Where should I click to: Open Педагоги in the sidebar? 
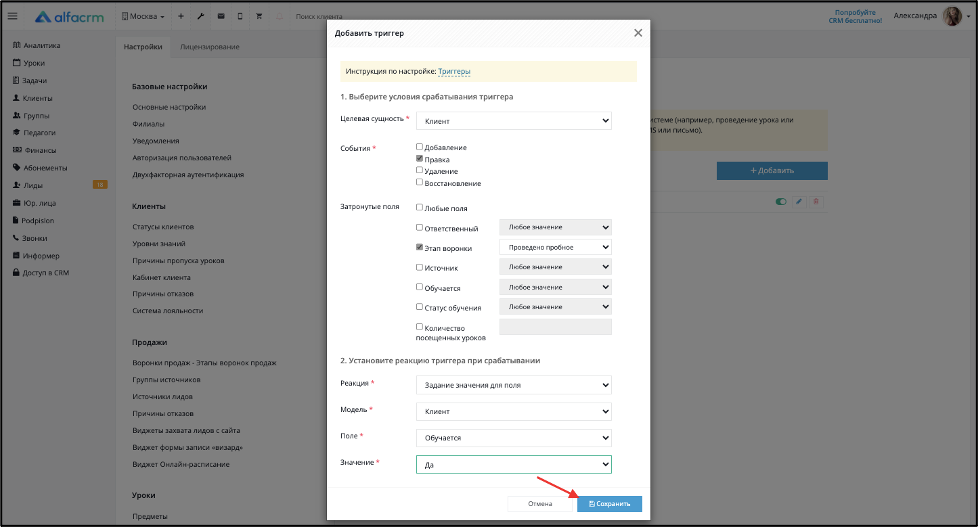[34, 132]
